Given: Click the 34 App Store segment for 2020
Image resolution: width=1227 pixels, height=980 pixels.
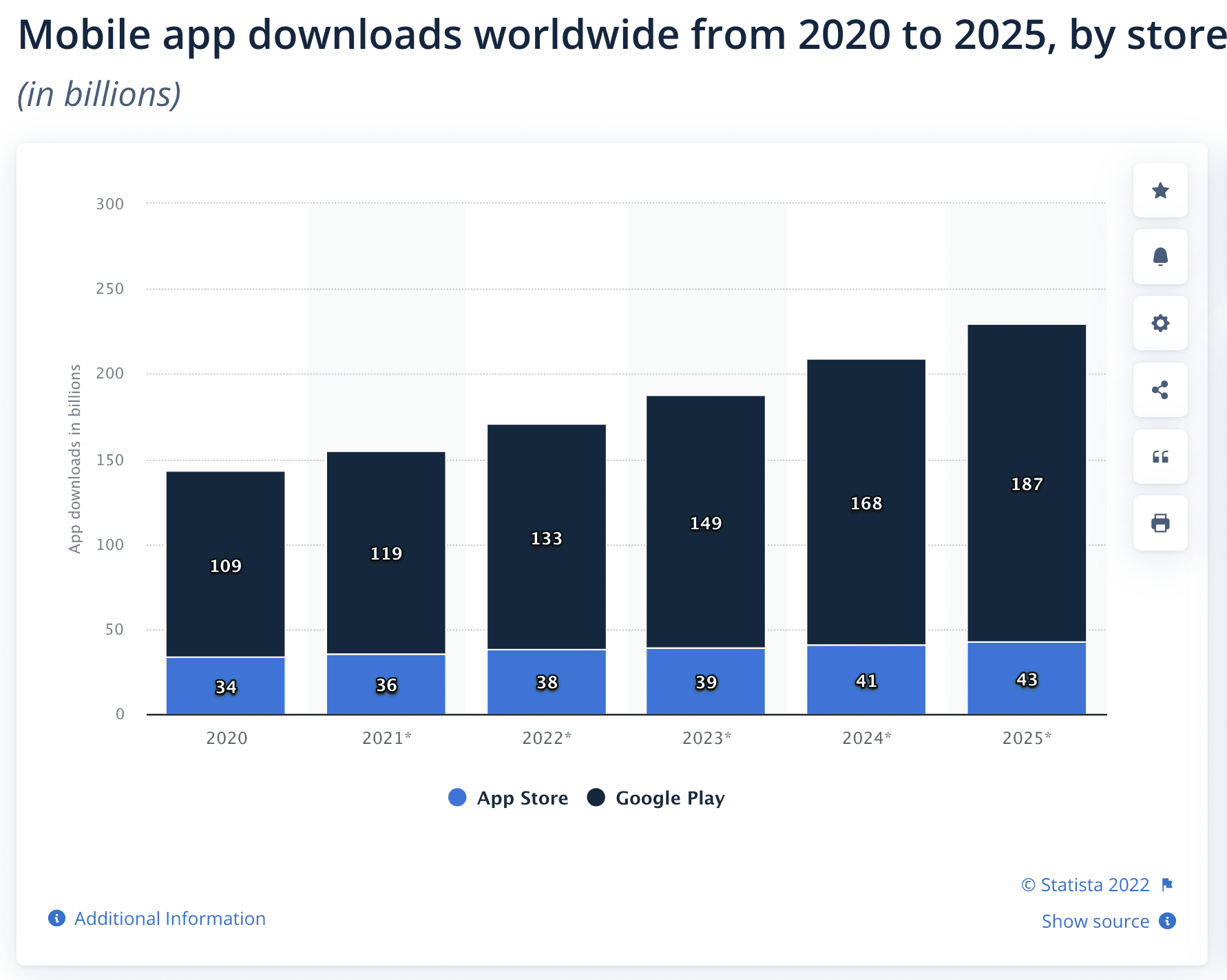Looking at the screenshot, I should coord(225,686).
